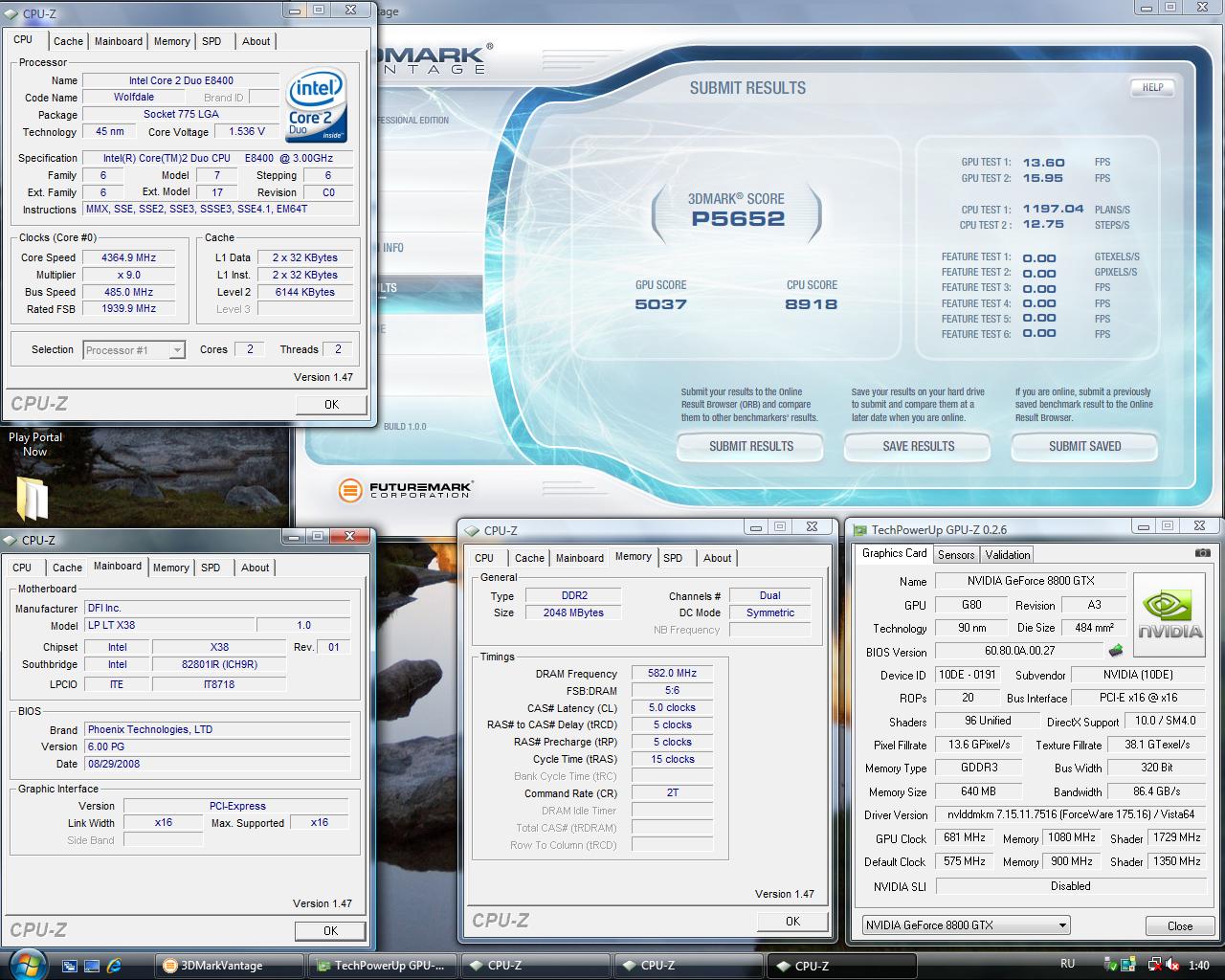Open Memory tab in top CPU-Z window
The height and width of the screenshot is (980, 1225).
tap(172, 41)
